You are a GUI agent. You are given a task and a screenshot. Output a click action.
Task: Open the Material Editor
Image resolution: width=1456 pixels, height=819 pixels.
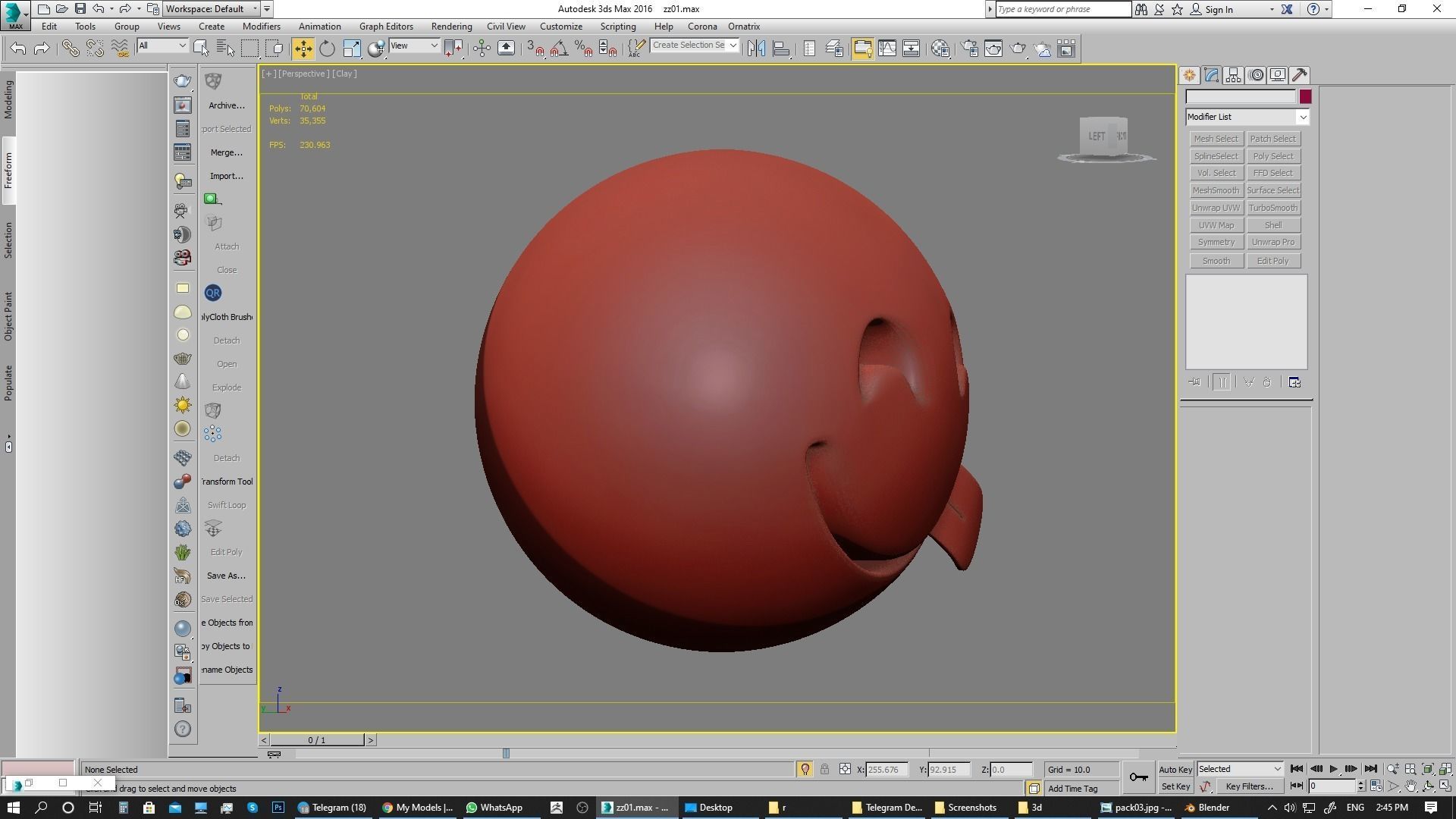[x=940, y=49]
